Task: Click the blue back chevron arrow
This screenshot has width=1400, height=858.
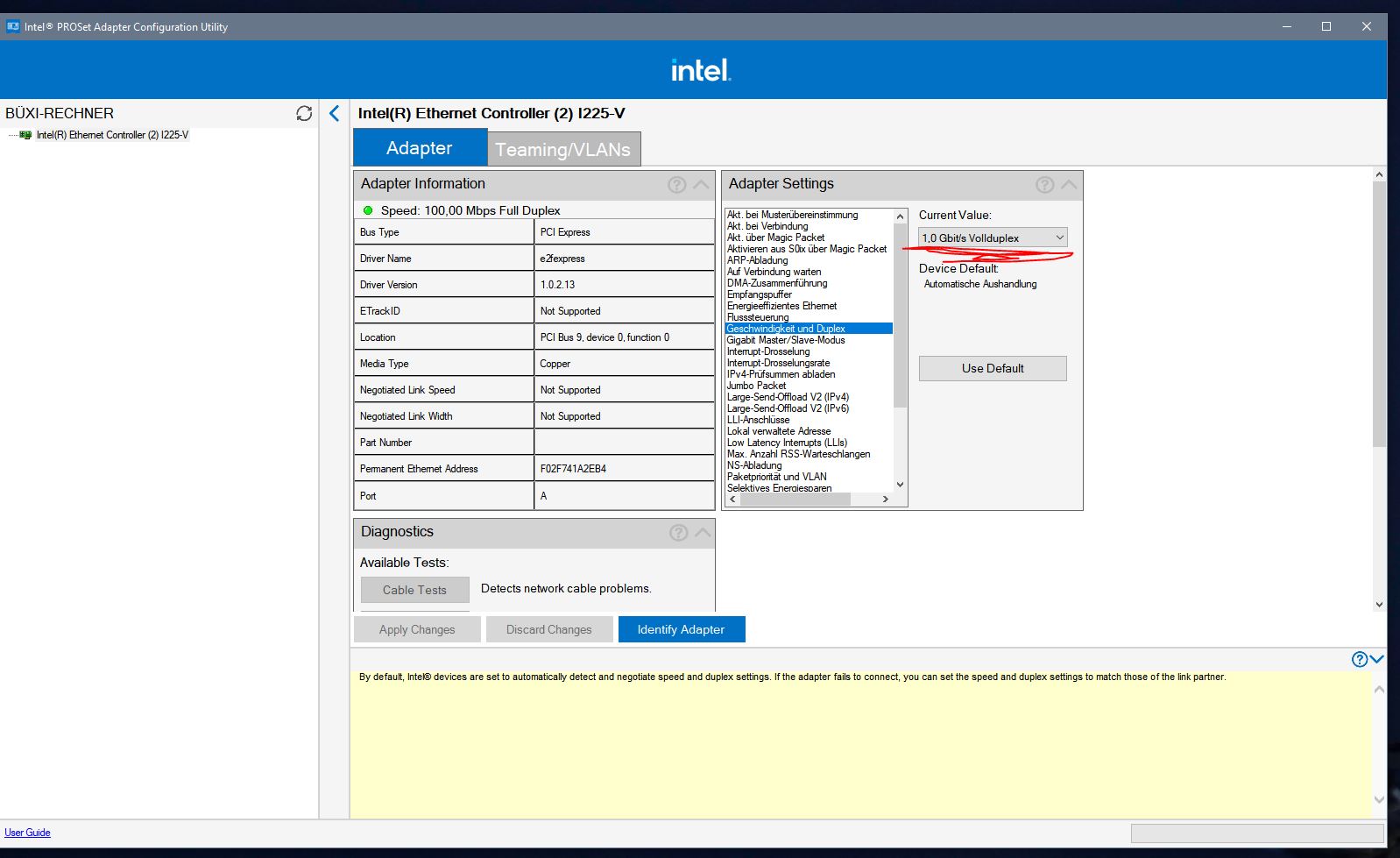Action: (x=334, y=113)
